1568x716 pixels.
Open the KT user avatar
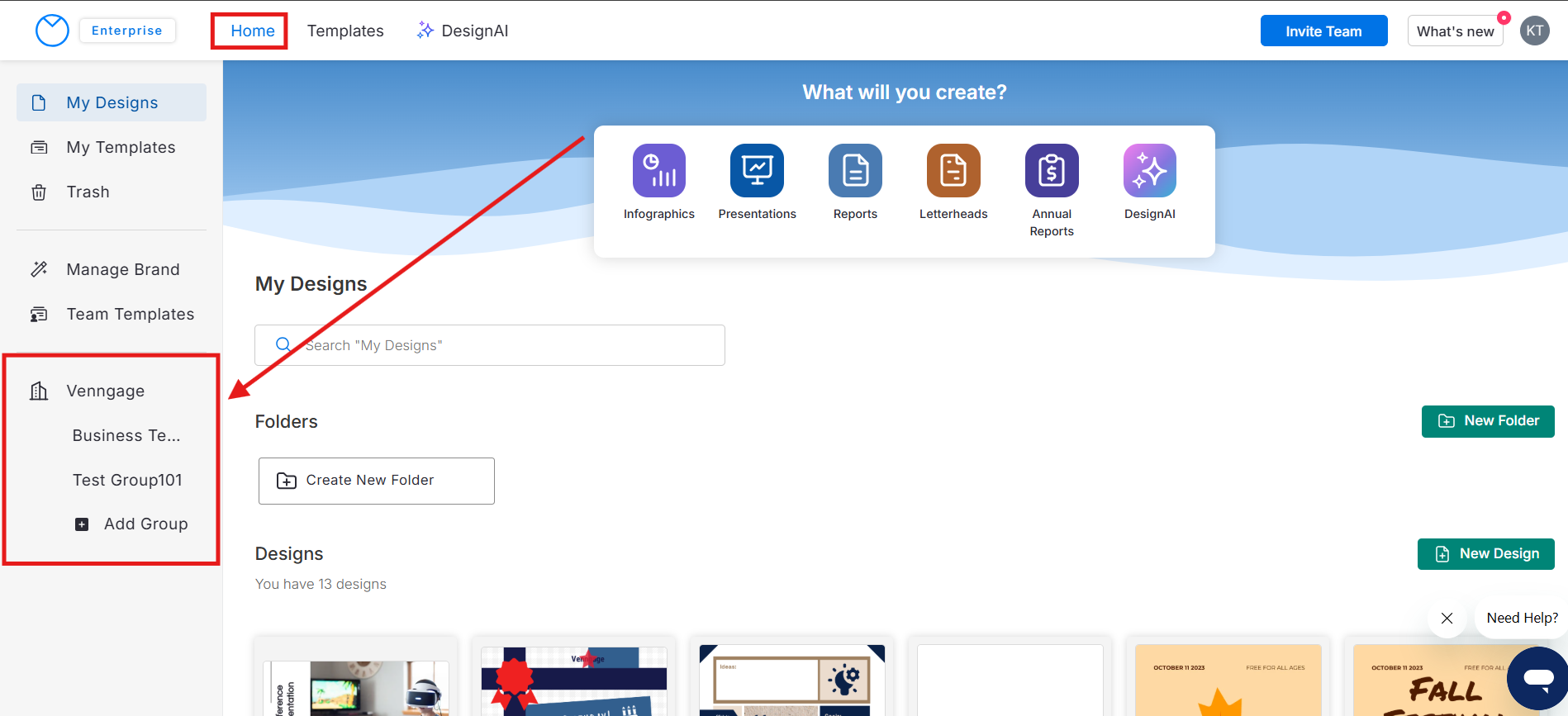coord(1534,31)
